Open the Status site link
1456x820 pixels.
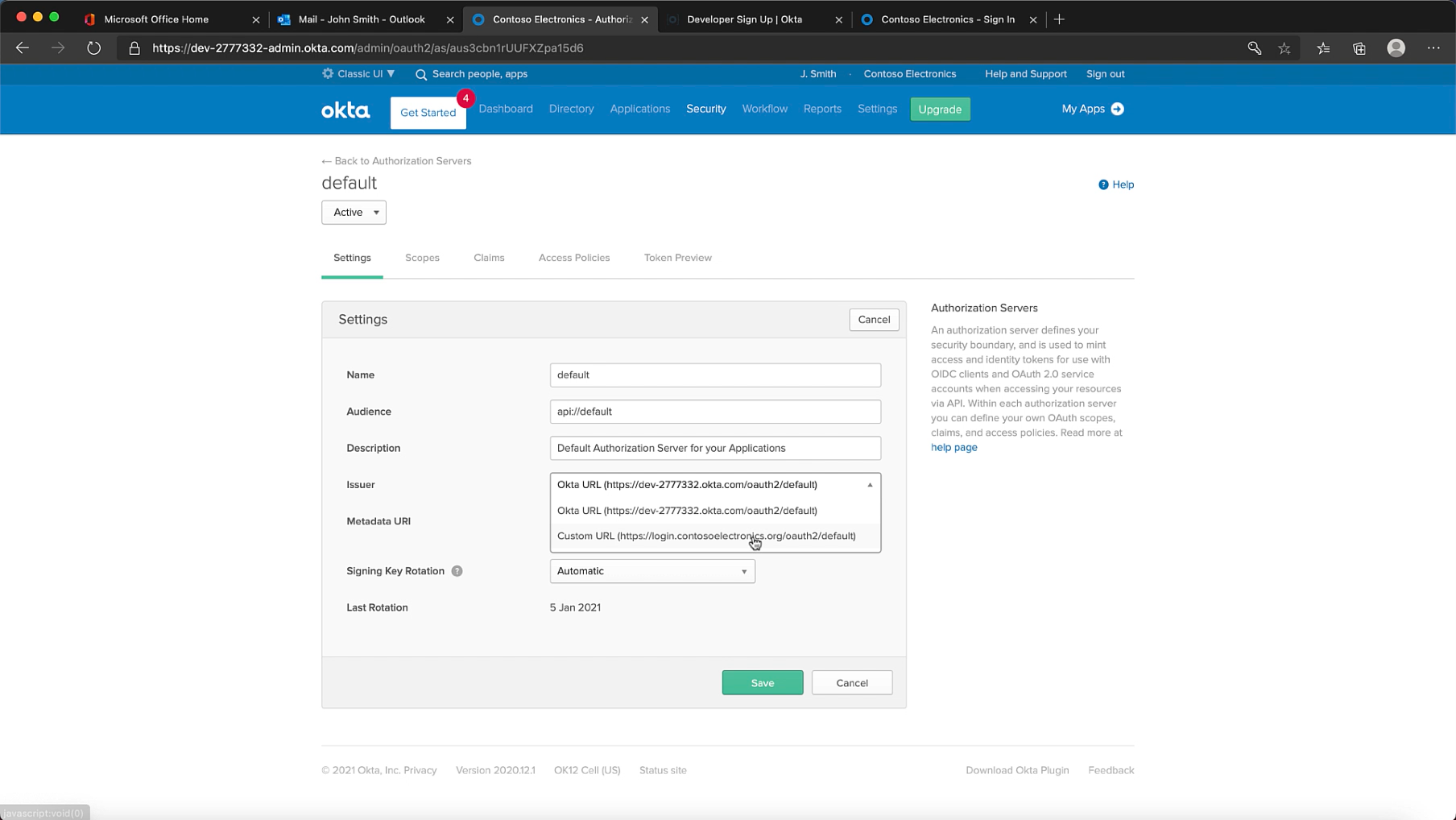point(663,771)
